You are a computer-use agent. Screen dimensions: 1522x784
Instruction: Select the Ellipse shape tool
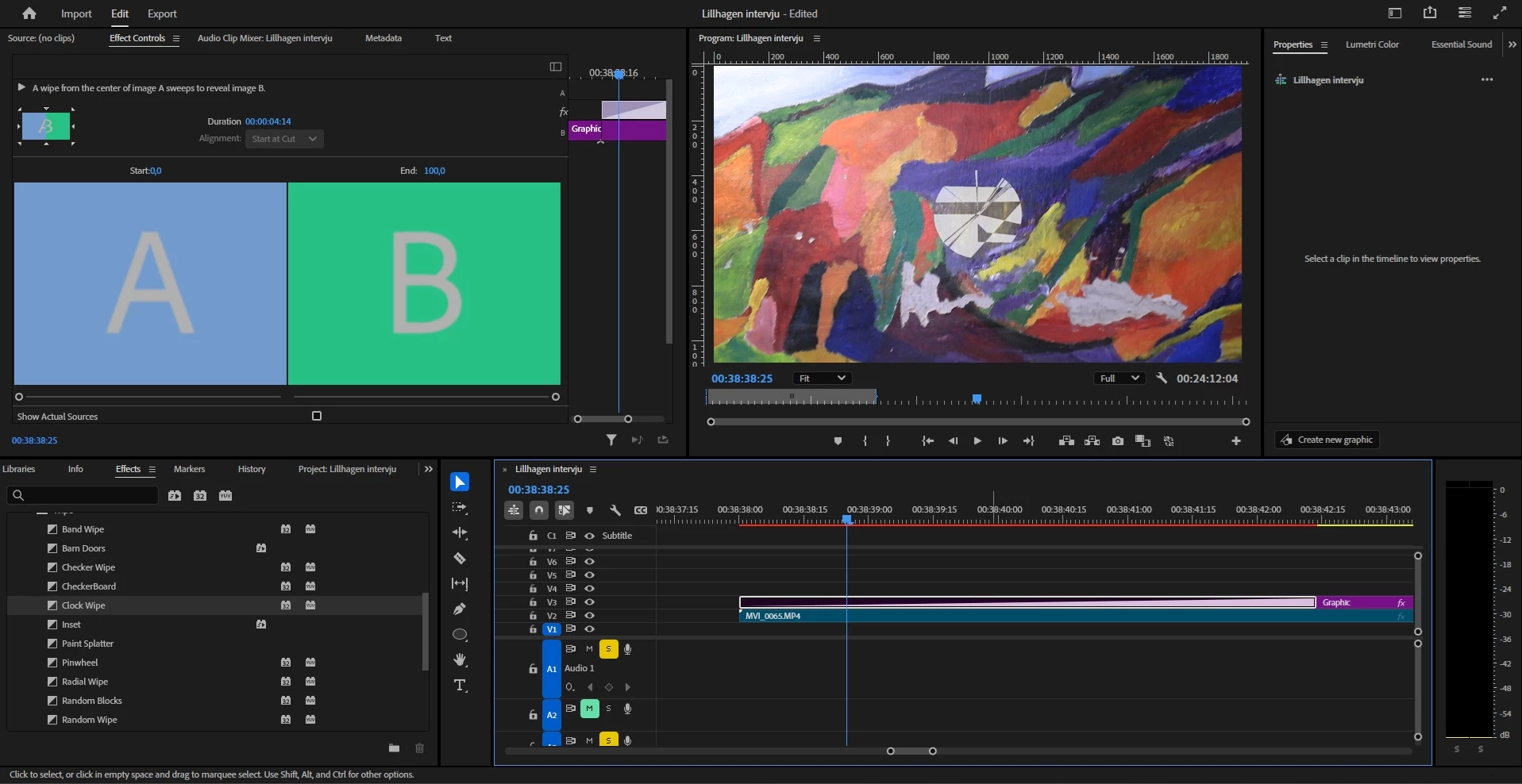[460, 635]
